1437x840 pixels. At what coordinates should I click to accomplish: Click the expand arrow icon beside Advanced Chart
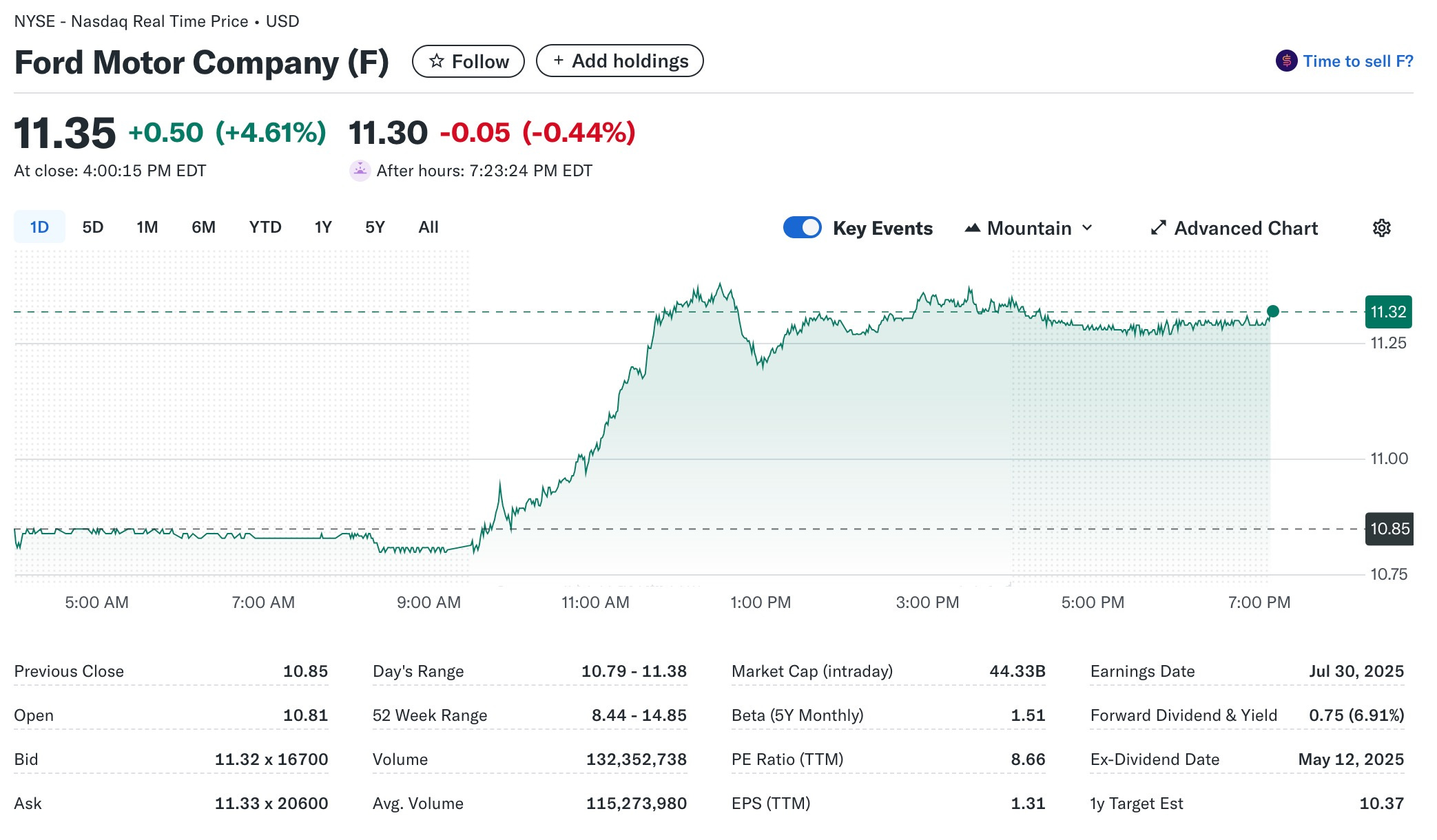click(x=1158, y=228)
